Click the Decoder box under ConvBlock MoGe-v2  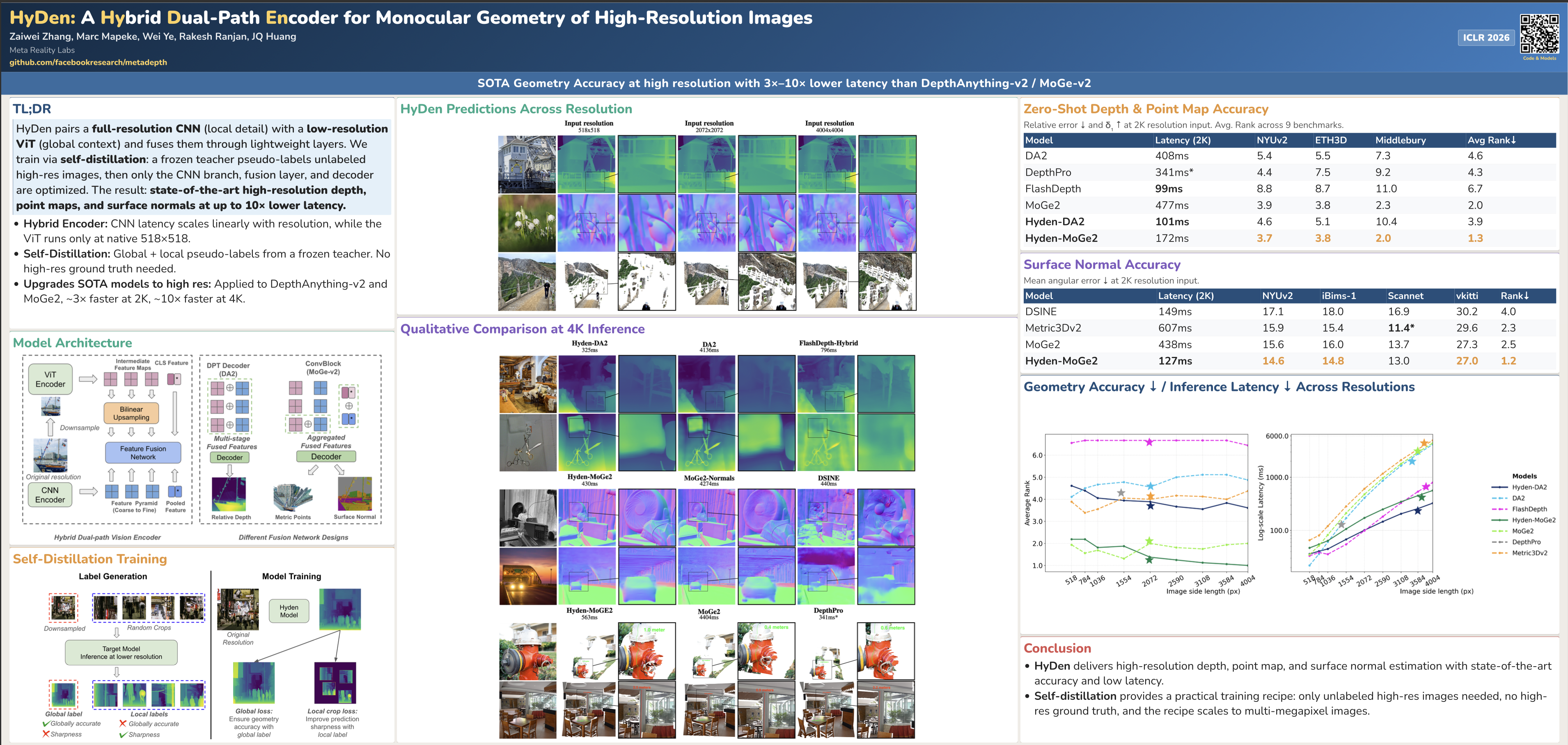pos(326,456)
